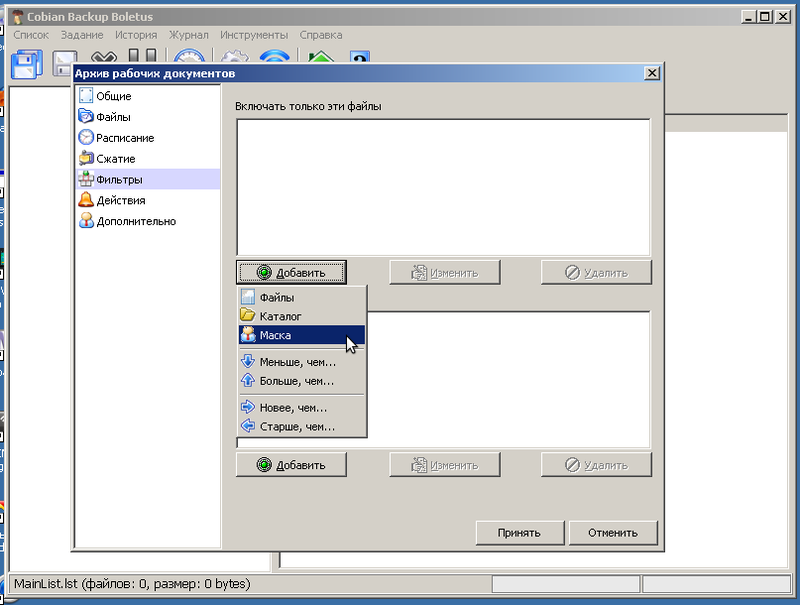Click inside the include-only files list box
Viewport: 800px width, 605px height.
pyautogui.click(x=443, y=185)
